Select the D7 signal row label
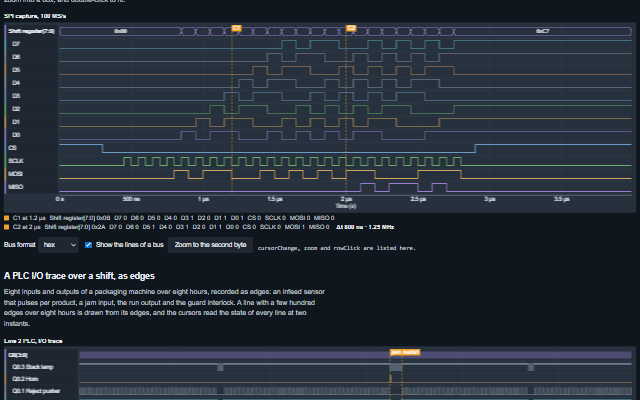640x400 pixels. pos(16,44)
